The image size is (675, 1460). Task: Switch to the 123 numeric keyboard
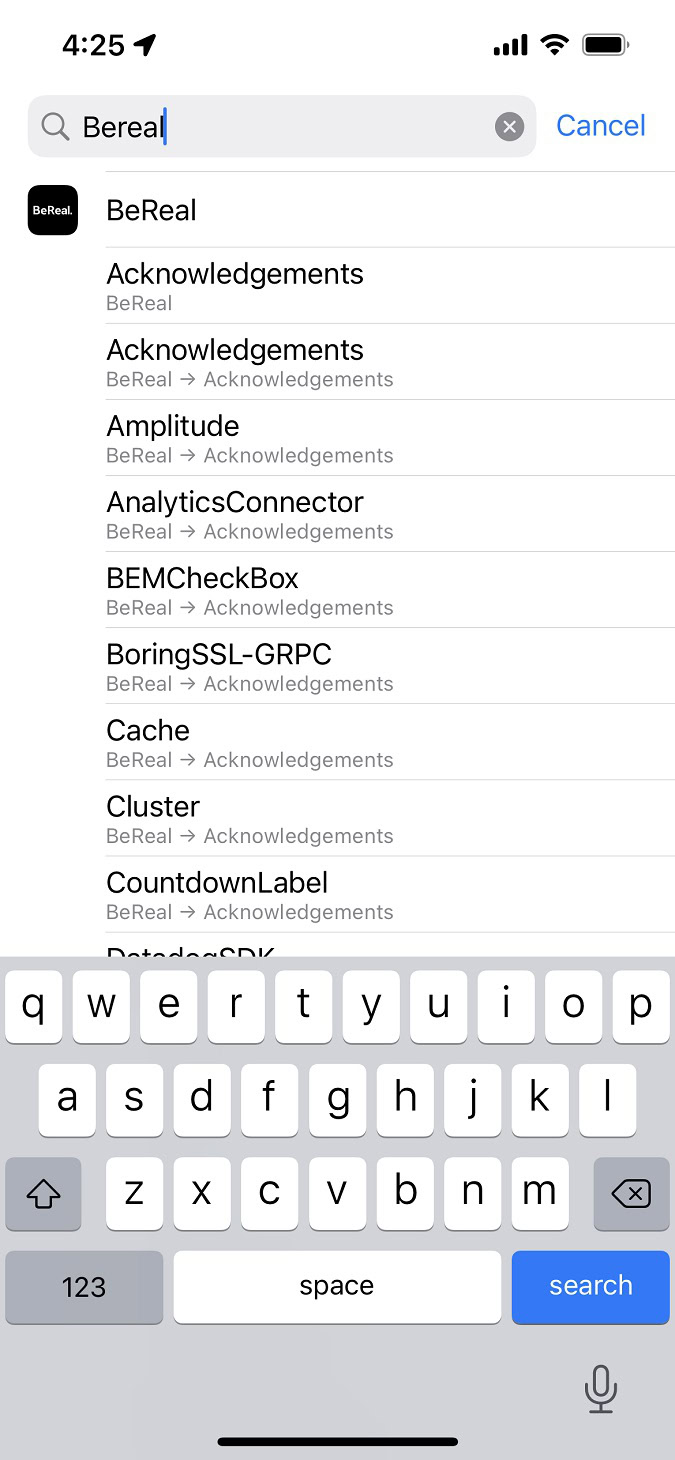click(84, 1287)
